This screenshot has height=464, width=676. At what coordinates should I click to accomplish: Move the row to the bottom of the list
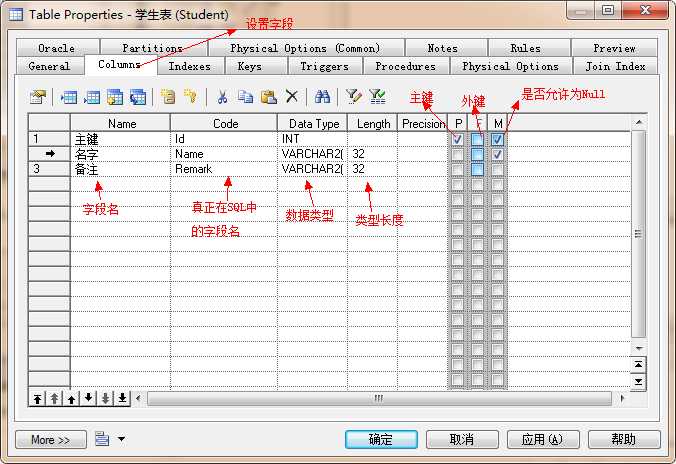(122, 398)
